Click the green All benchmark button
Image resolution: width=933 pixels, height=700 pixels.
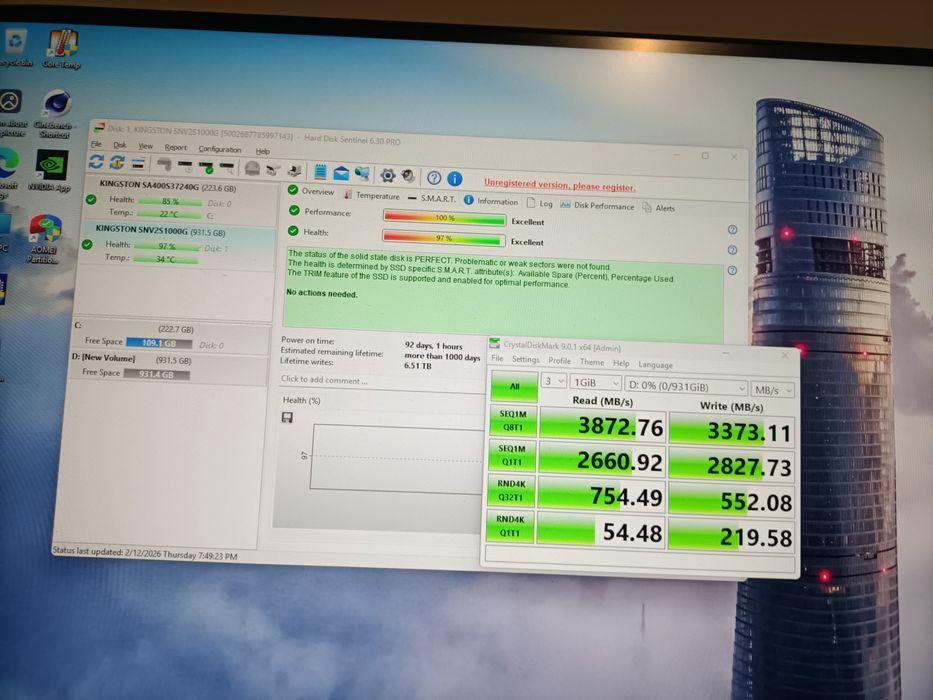(x=514, y=386)
